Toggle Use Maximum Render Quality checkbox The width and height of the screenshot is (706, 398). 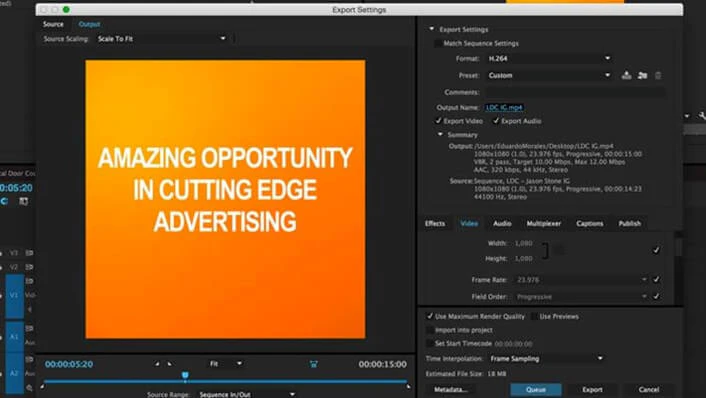pos(430,316)
